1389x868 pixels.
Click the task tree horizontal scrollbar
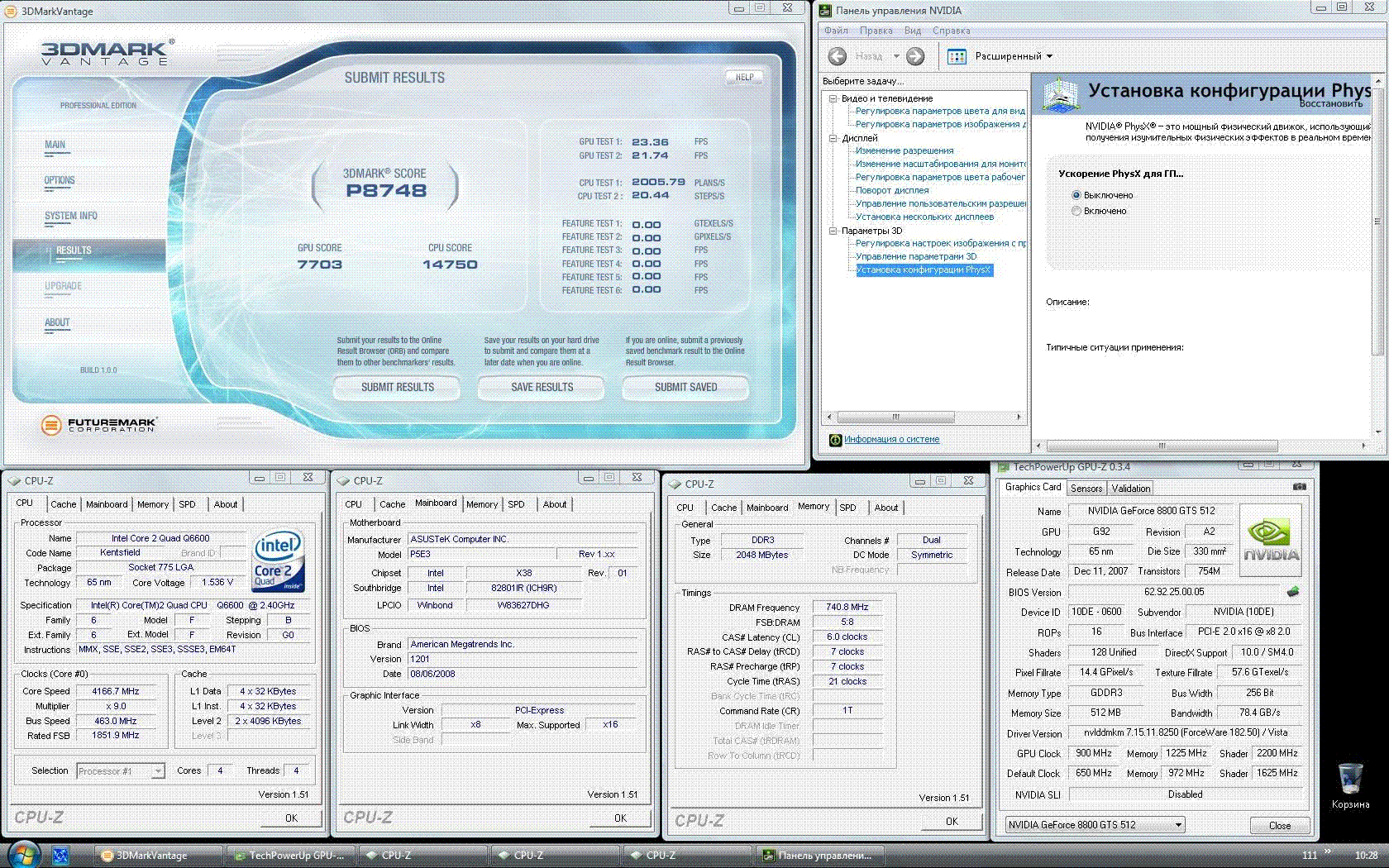click(x=924, y=417)
